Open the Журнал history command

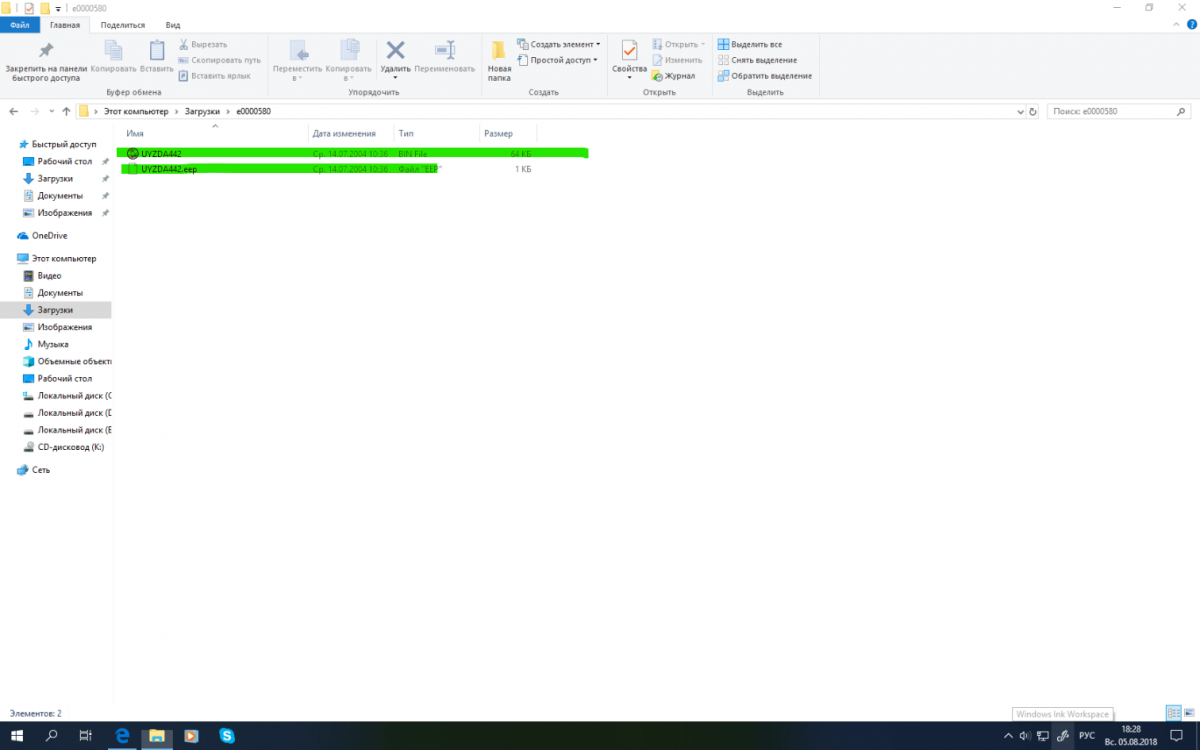(x=673, y=75)
